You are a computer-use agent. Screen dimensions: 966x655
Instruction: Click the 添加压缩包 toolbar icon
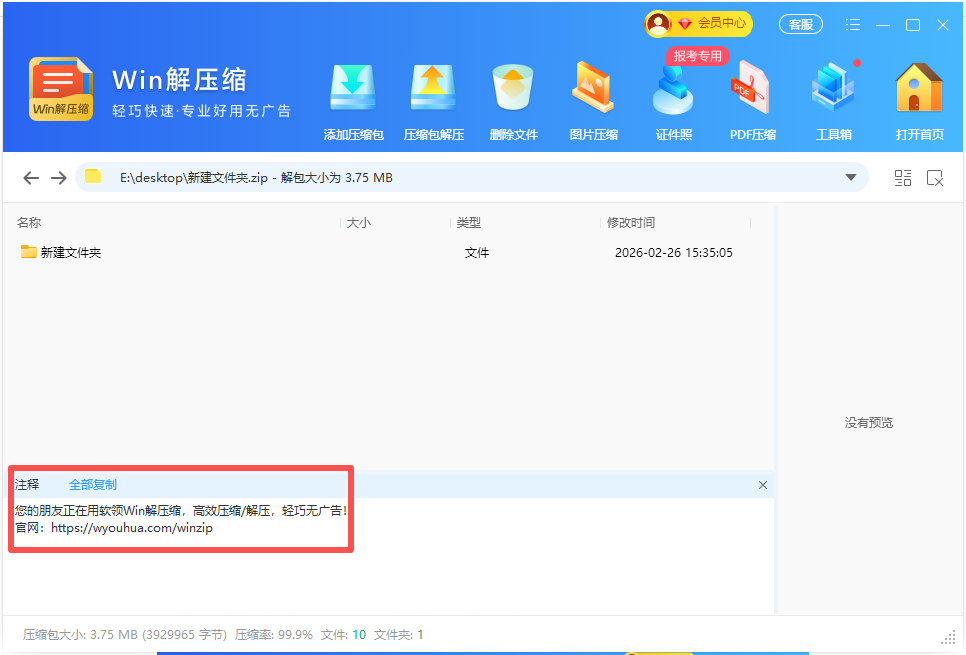[x=353, y=101]
